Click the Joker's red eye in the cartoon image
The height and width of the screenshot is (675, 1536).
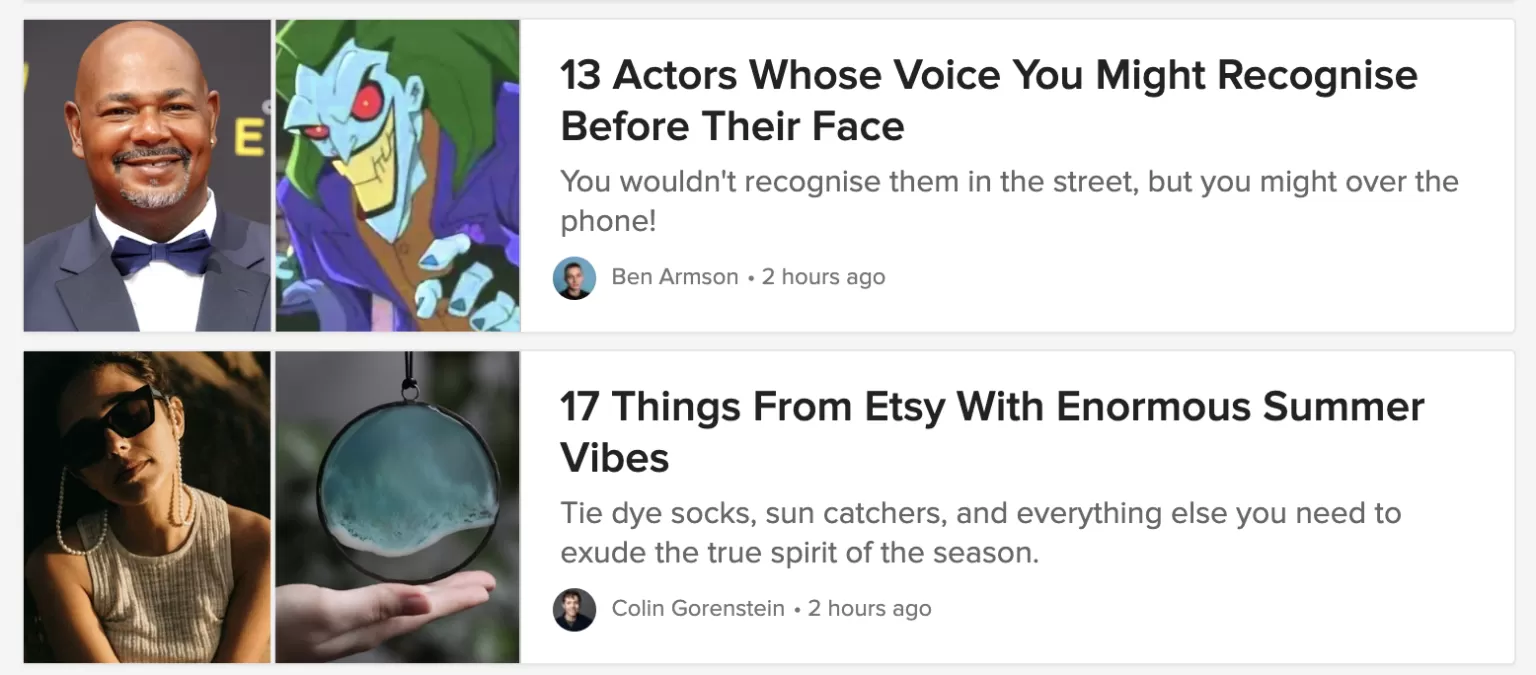(367, 100)
